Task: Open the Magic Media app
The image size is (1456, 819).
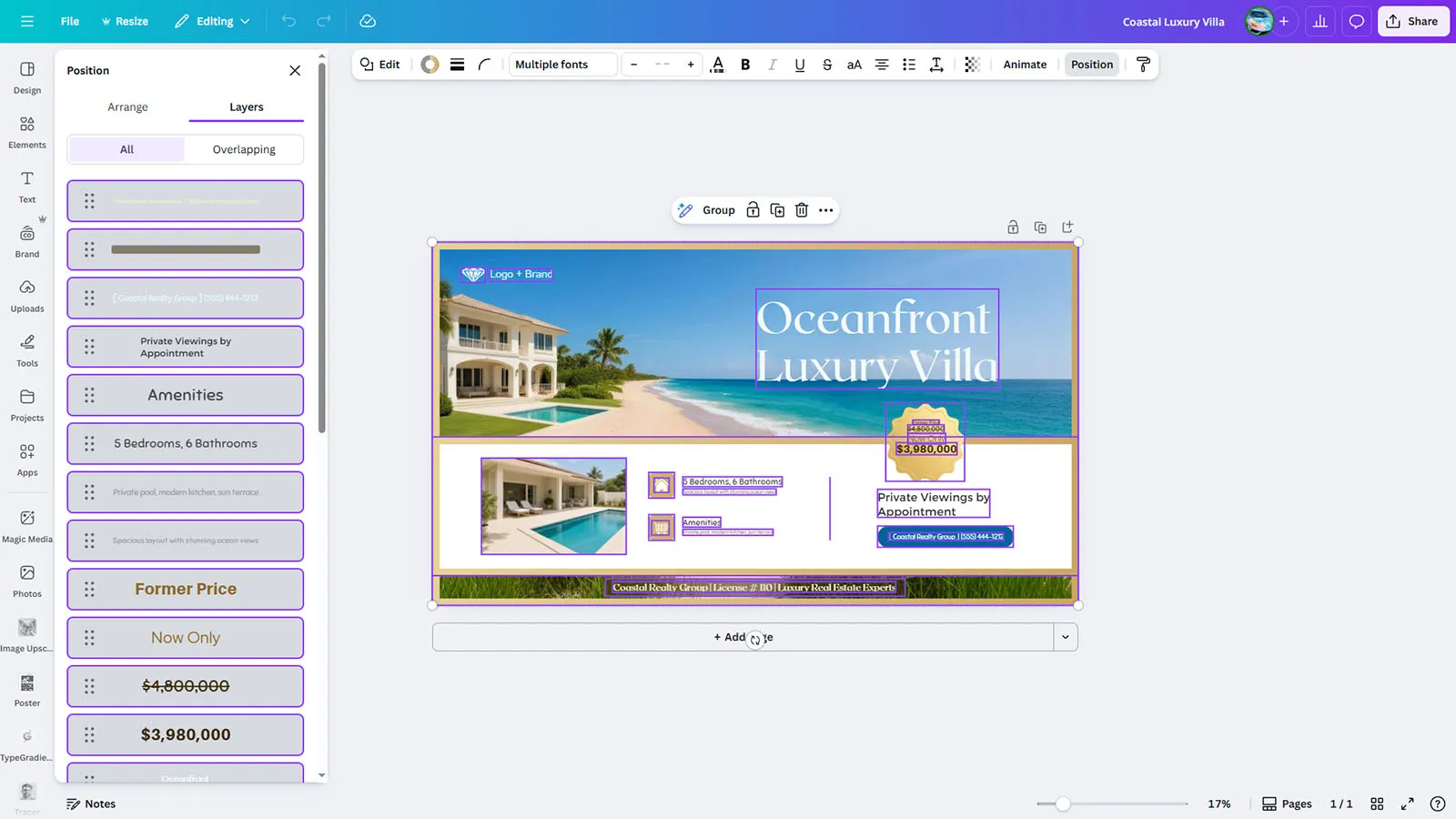Action: (27, 525)
